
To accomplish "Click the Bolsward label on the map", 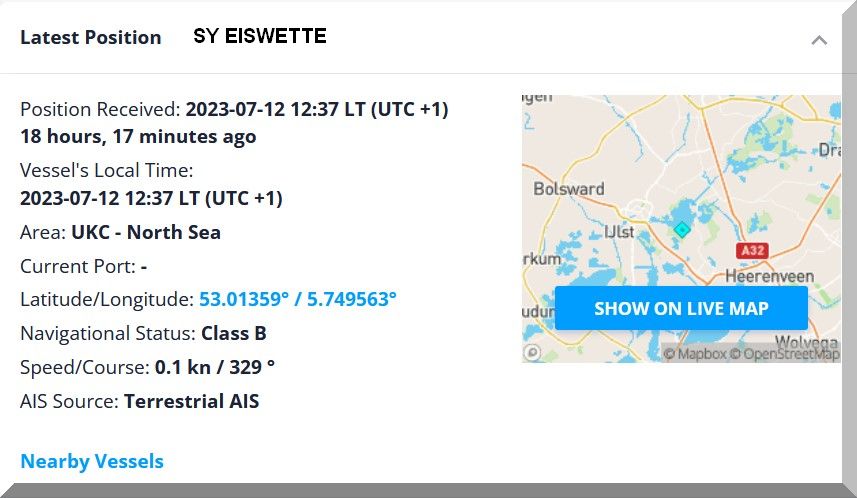I will tap(569, 188).
